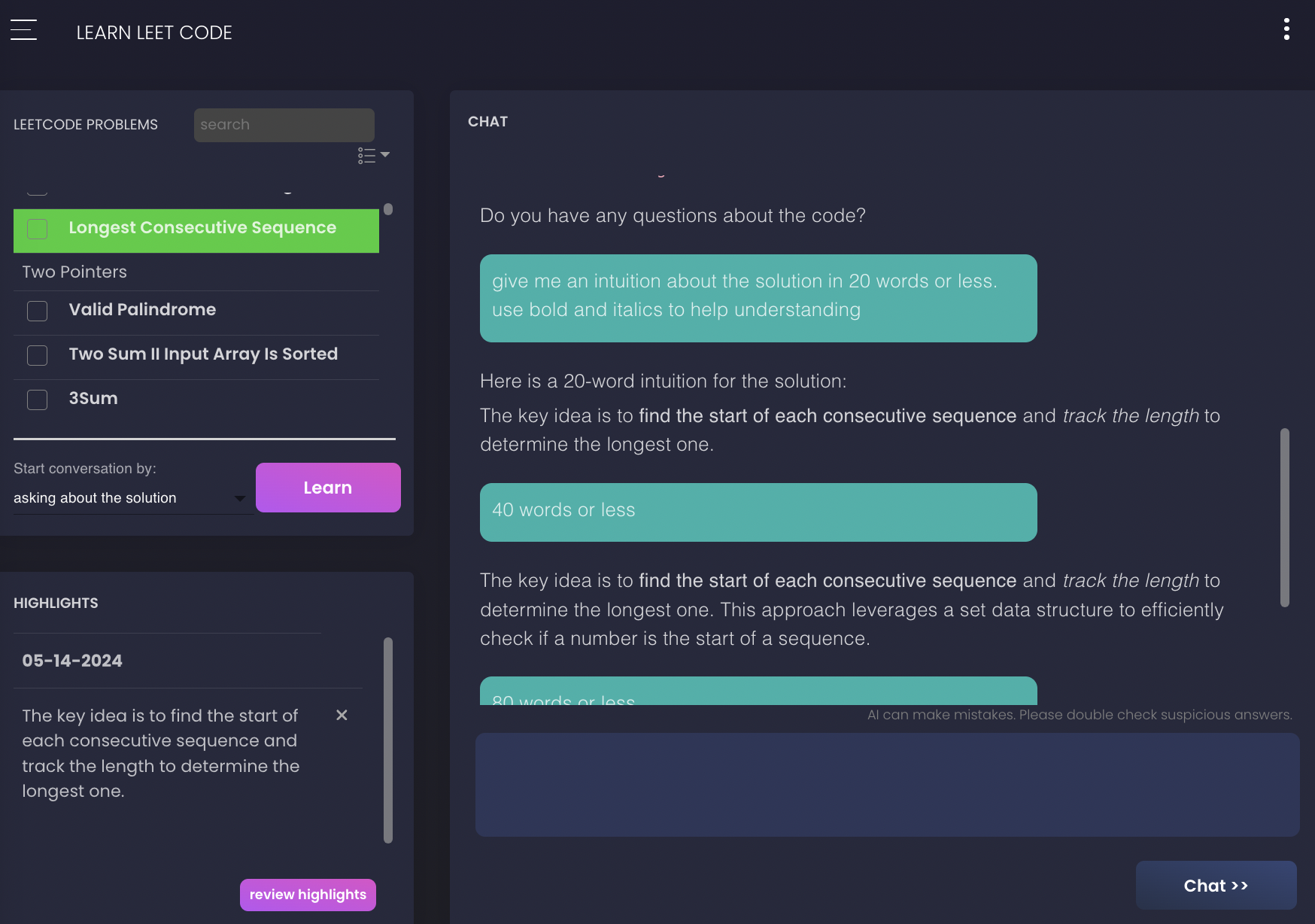
Task: Open the three-dot options menu
Action: point(1286,29)
